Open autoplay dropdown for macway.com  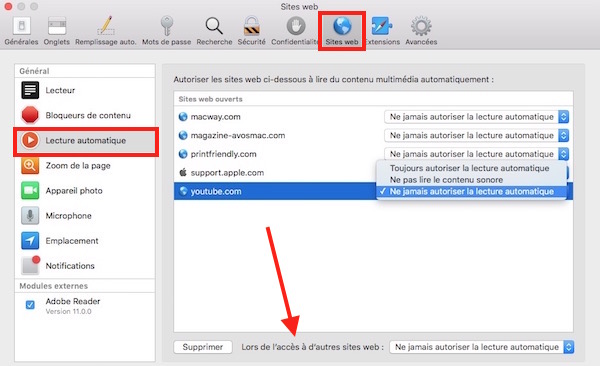pyautogui.click(x=476, y=117)
